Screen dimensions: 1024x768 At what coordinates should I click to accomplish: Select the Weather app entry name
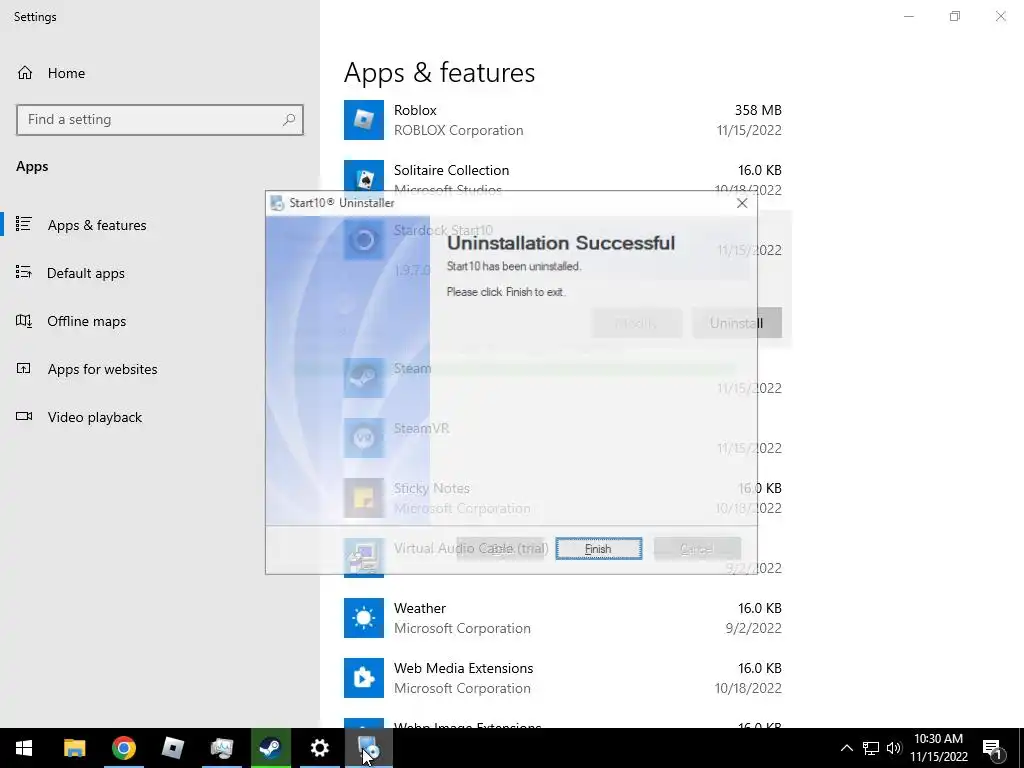click(x=420, y=609)
